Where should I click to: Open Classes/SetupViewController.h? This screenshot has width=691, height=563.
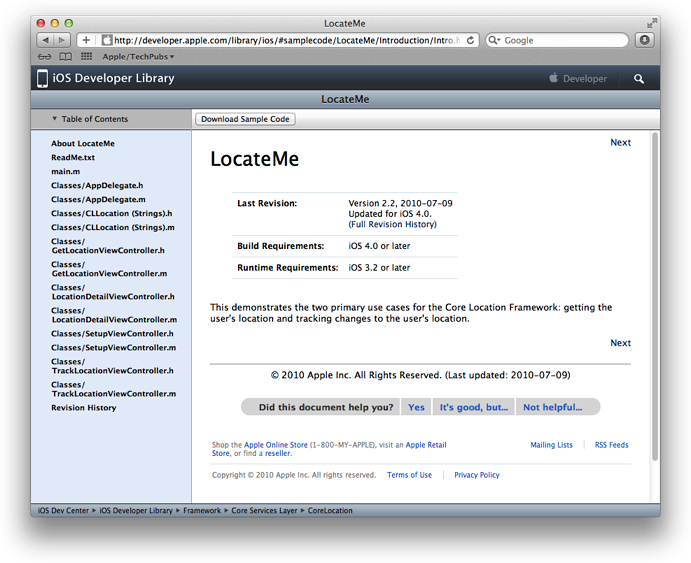coord(112,334)
